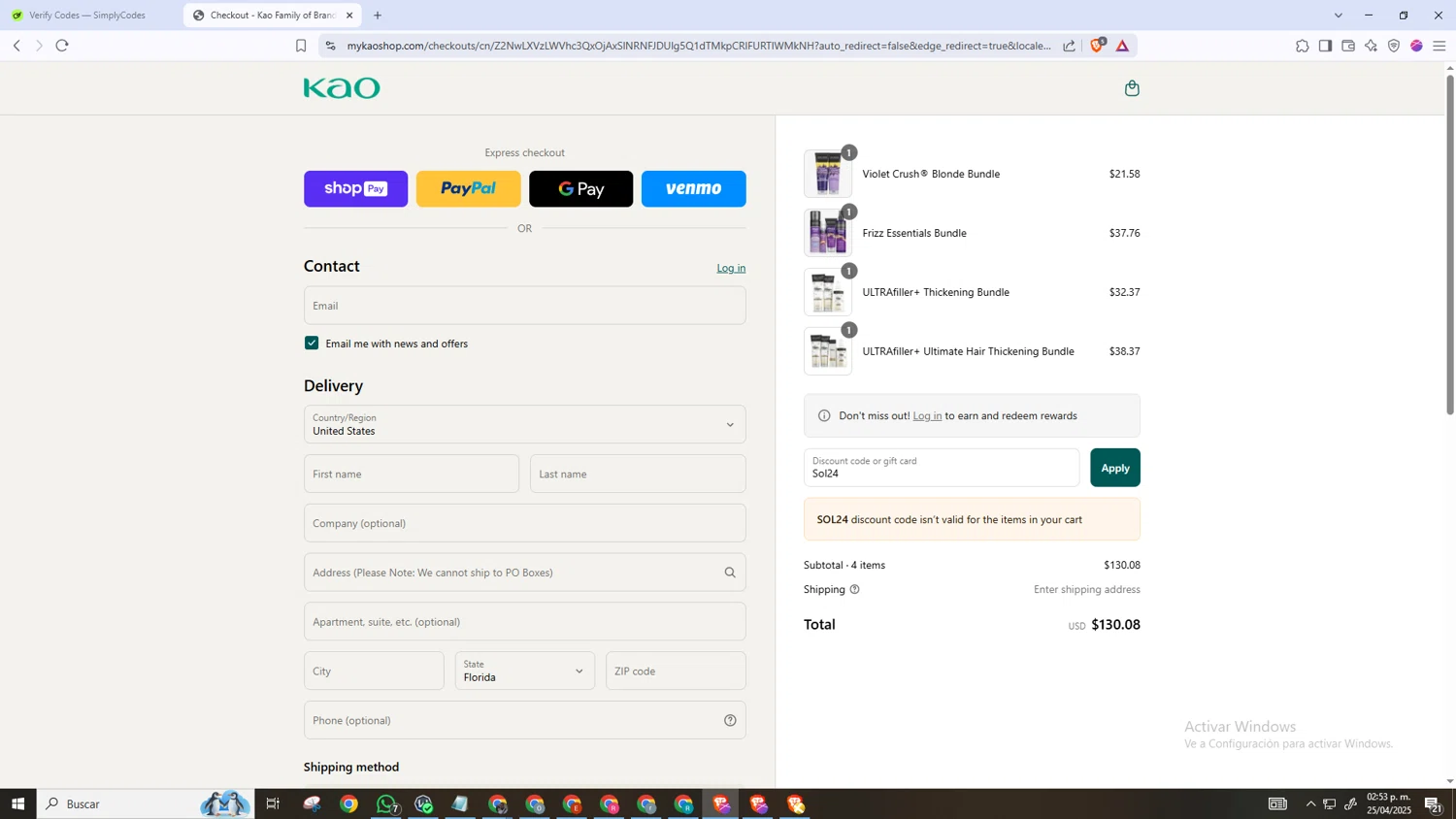This screenshot has width=1456, height=819.
Task: Open the notification center icon
Action: coord(1433,803)
